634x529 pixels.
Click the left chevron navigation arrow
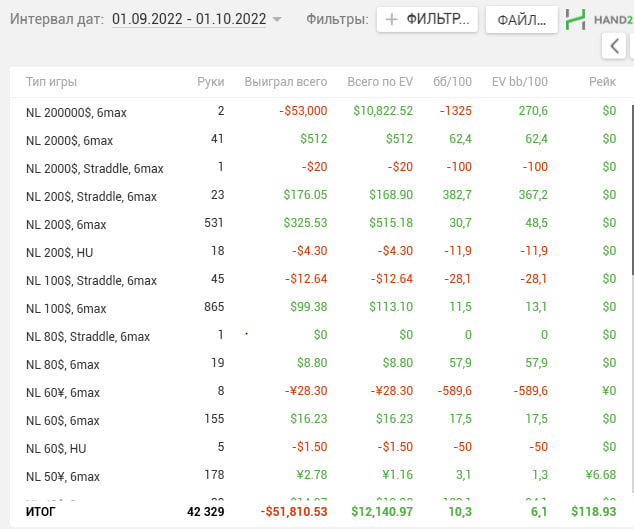pos(614,46)
